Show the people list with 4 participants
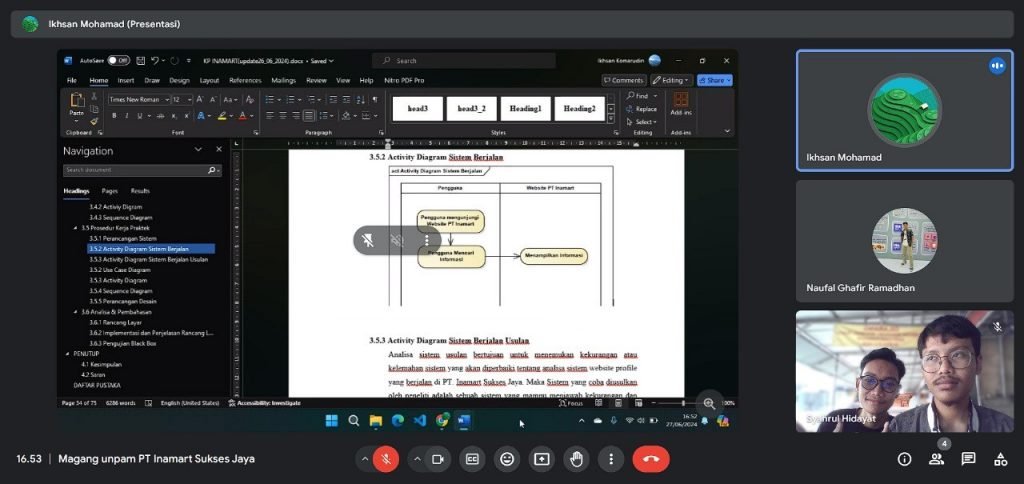Viewport: 1024px width, 484px height. [937, 459]
